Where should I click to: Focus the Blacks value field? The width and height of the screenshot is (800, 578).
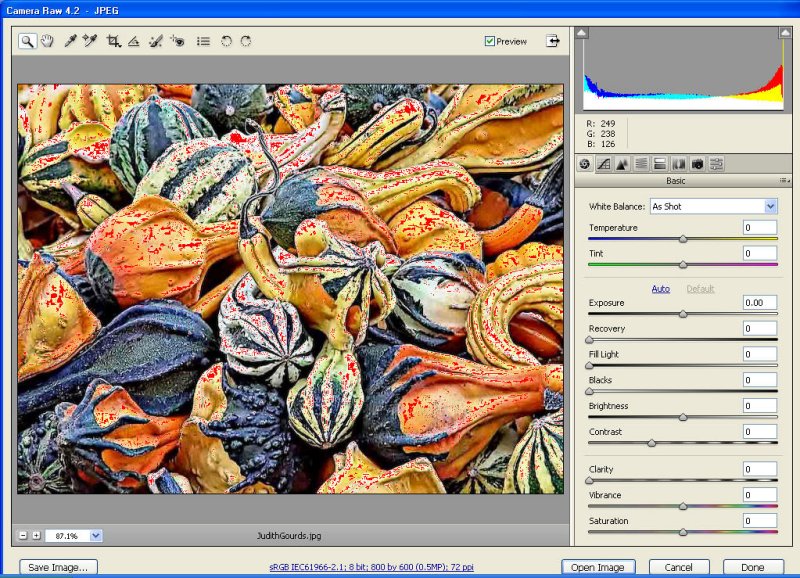click(x=760, y=380)
